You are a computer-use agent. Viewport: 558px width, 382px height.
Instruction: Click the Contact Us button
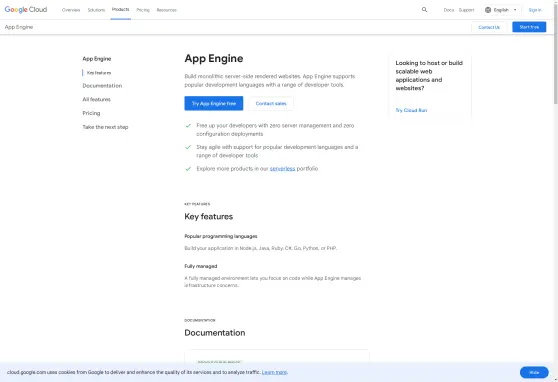click(489, 27)
